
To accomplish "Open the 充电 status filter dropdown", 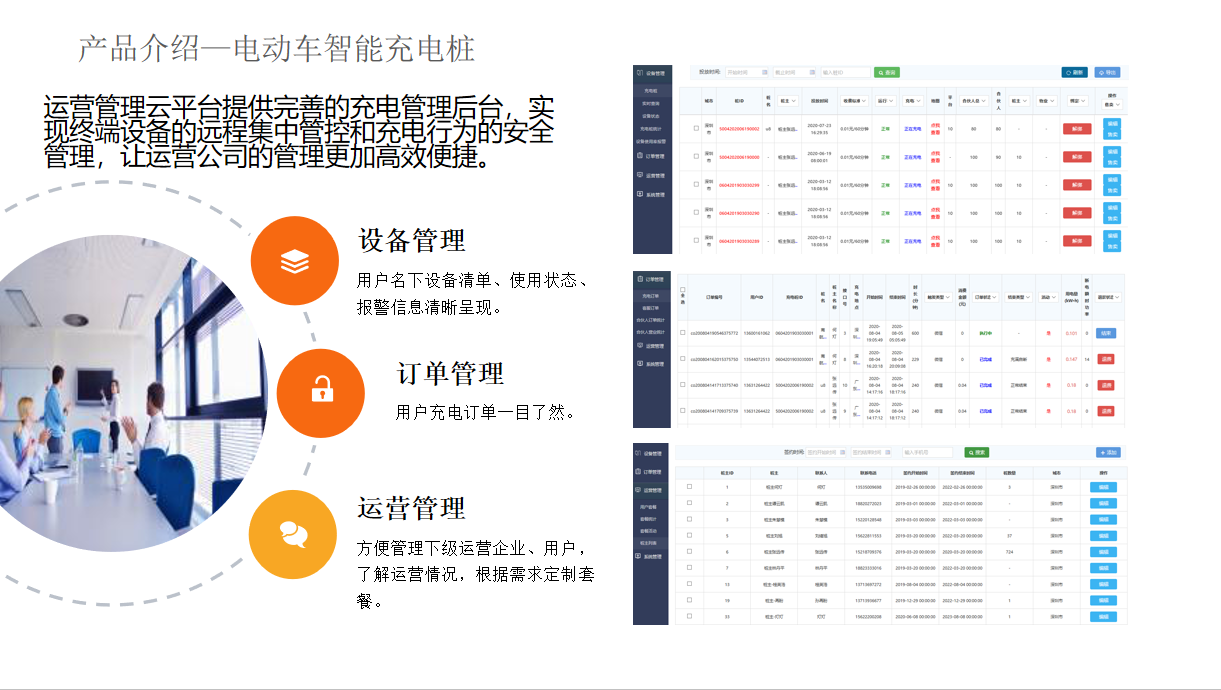I will [913, 101].
